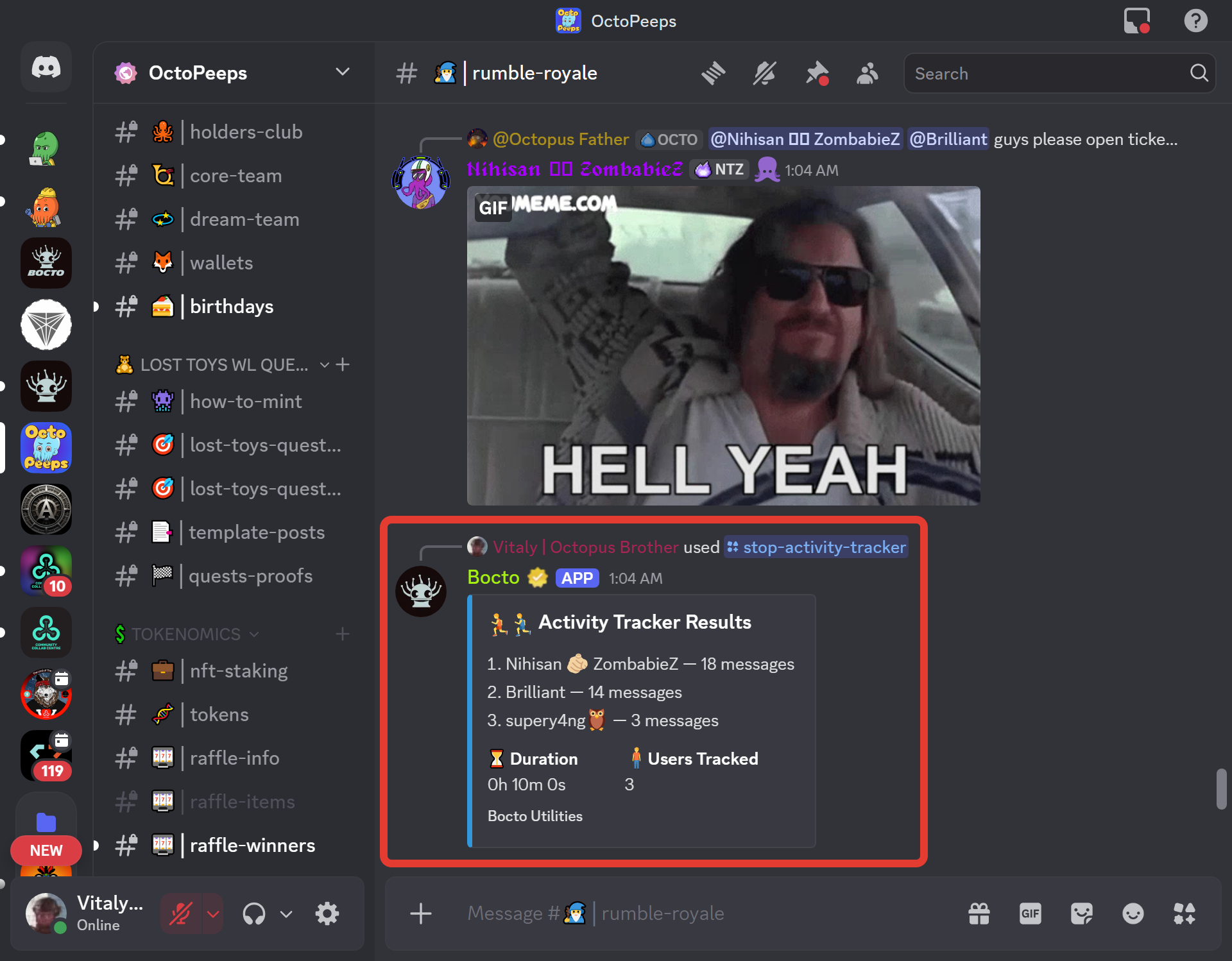
Task: Open the sticker picker icon
Action: [1081, 913]
